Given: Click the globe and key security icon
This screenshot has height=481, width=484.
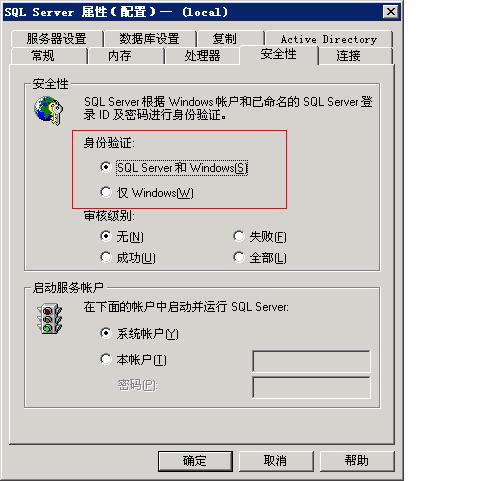Looking at the screenshot, I should [x=49, y=110].
